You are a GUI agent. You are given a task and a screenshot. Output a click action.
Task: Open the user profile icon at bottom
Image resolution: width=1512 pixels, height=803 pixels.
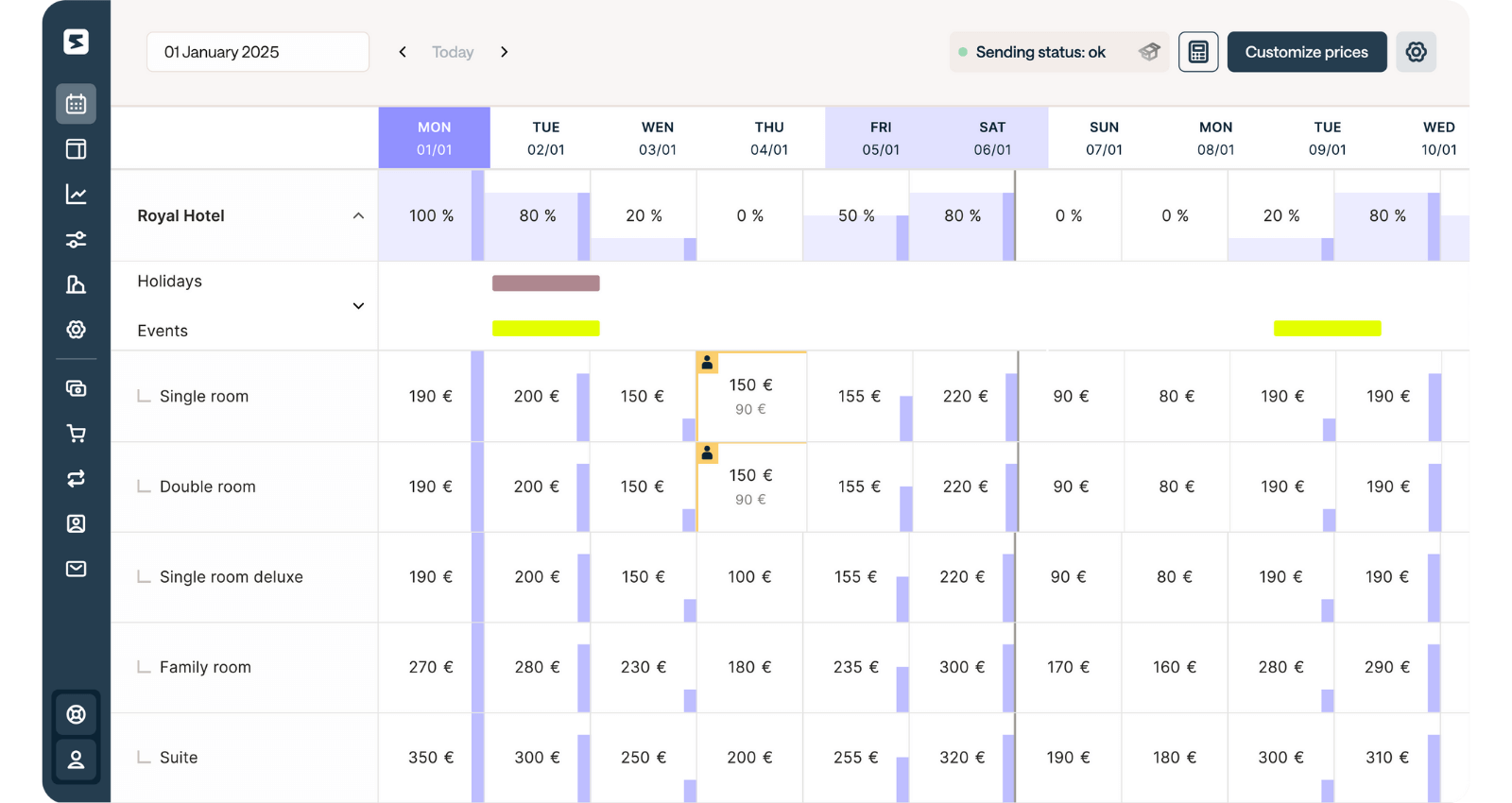click(76, 760)
